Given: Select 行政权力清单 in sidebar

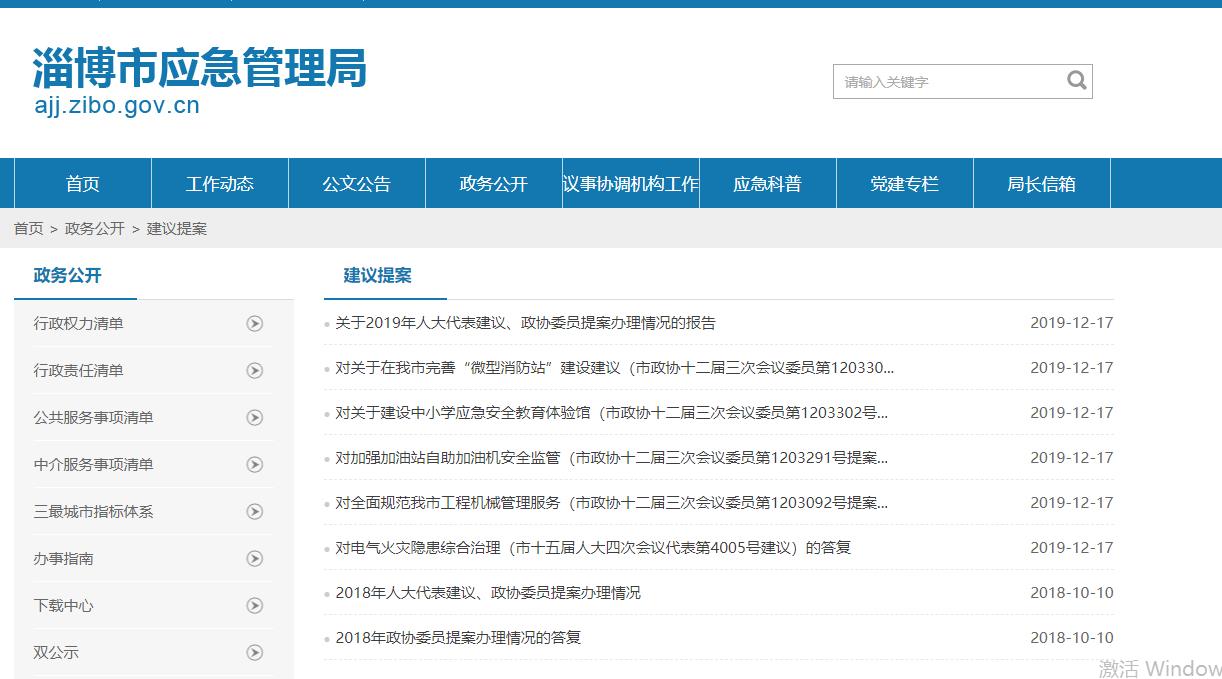Looking at the screenshot, I should (79, 323).
